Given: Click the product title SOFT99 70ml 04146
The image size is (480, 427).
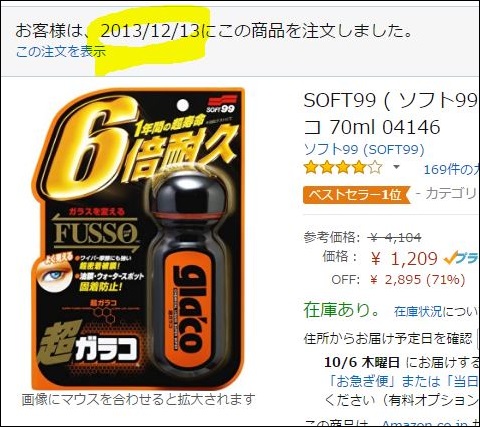Looking at the screenshot, I should (x=391, y=113).
